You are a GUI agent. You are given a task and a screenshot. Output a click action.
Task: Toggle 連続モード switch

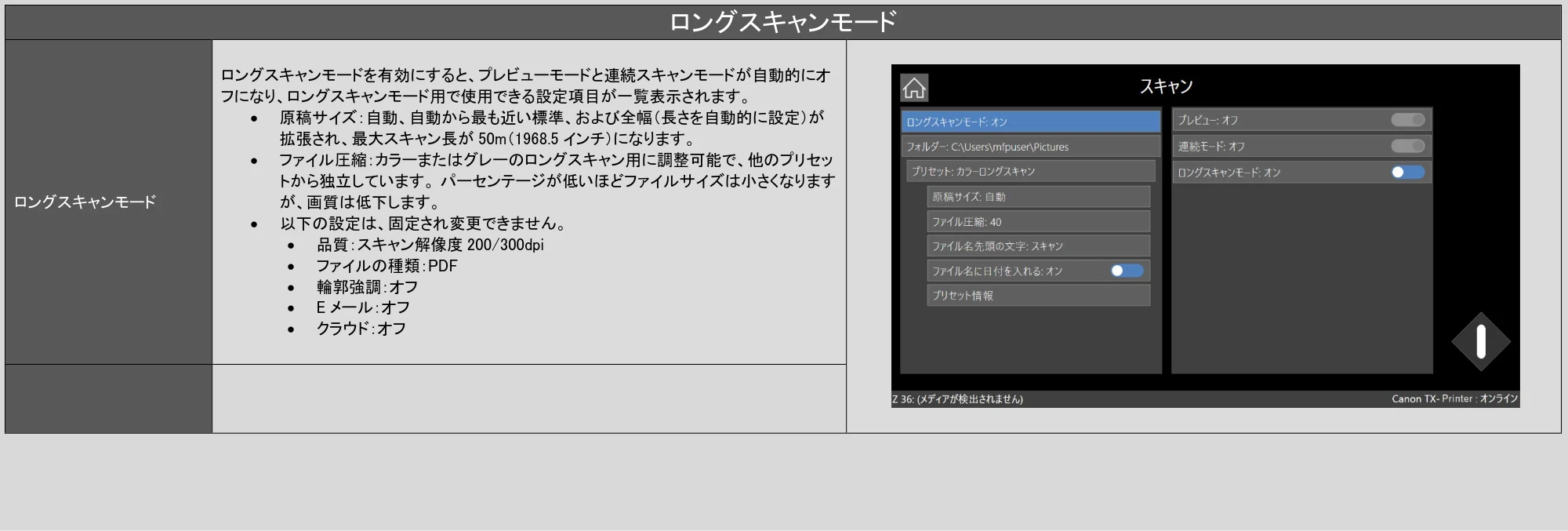point(1408,146)
